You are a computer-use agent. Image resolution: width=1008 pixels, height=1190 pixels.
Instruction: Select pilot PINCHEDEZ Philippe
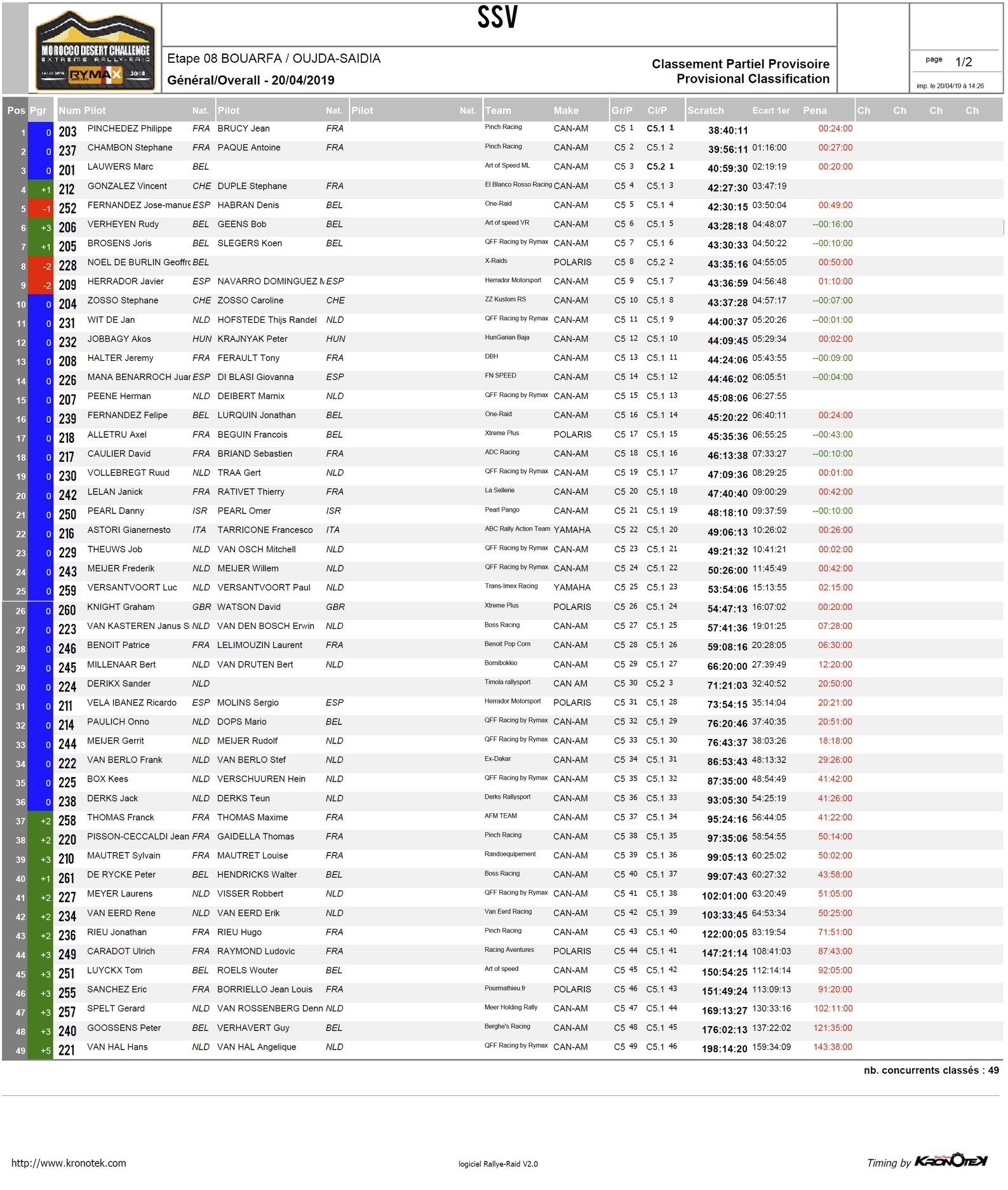[x=130, y=128]
